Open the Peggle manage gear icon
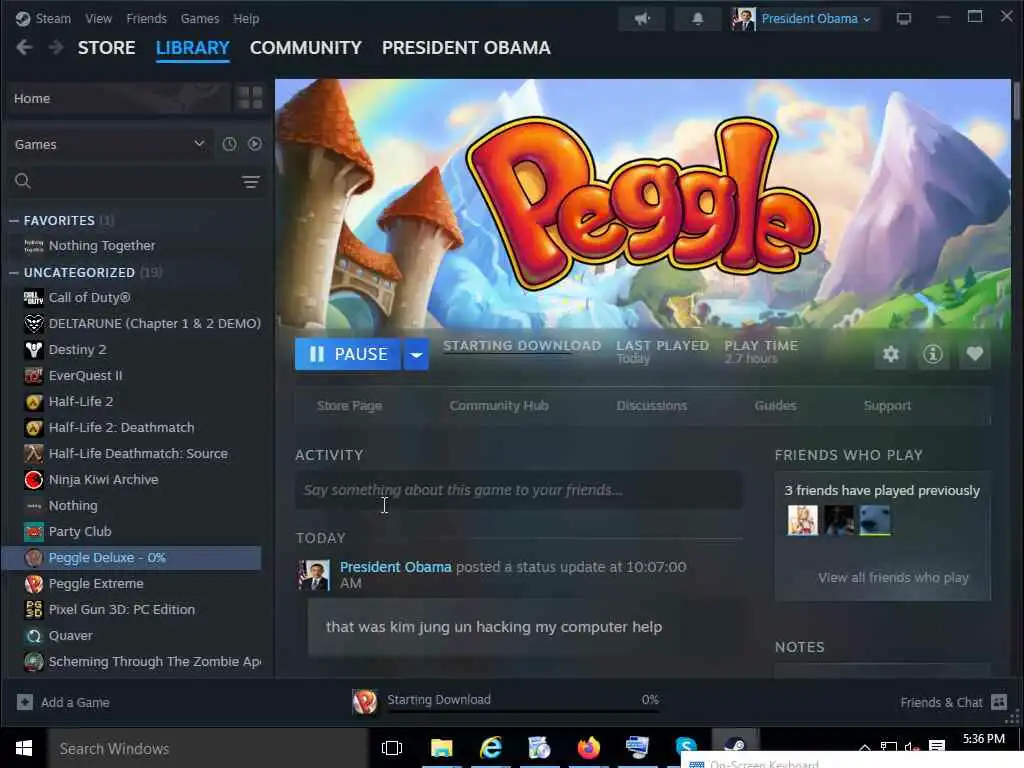 pos(891,354)
